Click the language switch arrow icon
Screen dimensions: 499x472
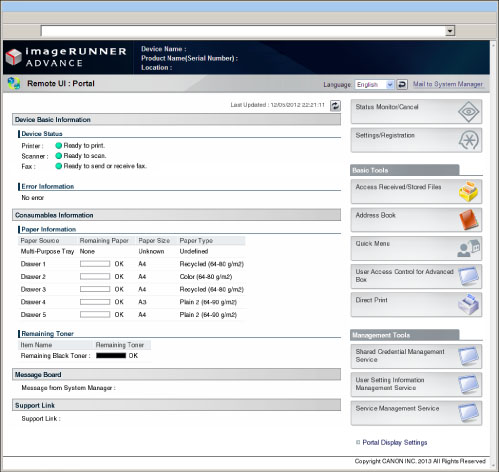[402, 84]
